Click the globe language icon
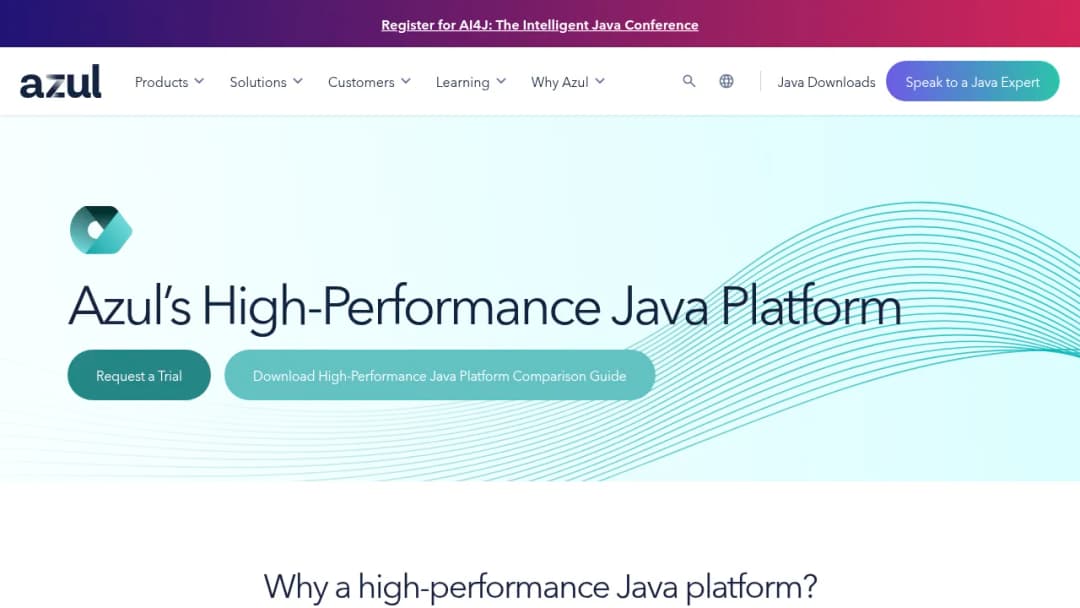 click(x=726, y=81)
